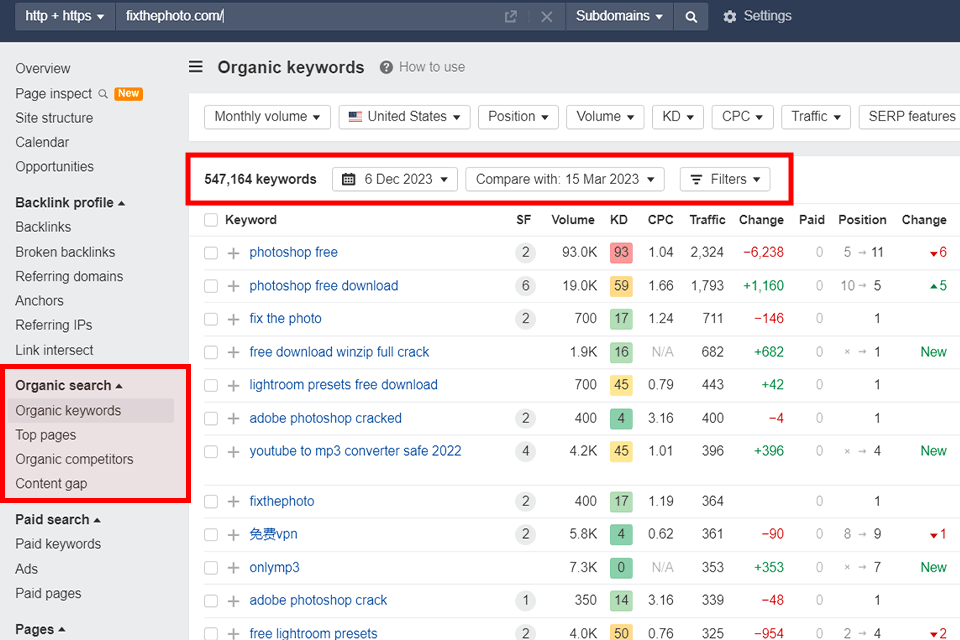Check the 'photoshop free' row checkbox
The image size is (960, 640).
(211, 253)
